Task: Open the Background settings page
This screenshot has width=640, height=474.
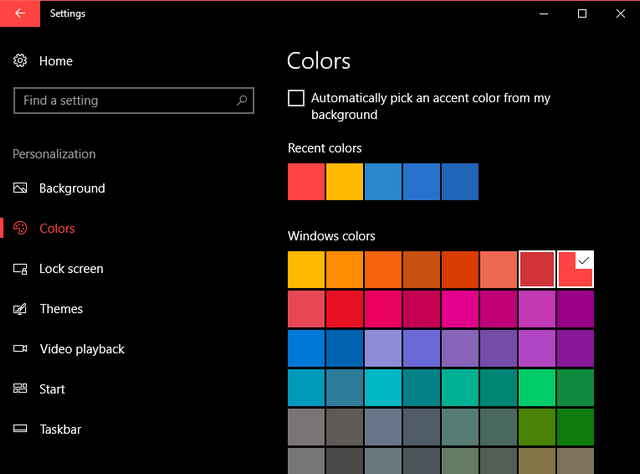Action: pyautogui.click(x=72, y=188)
